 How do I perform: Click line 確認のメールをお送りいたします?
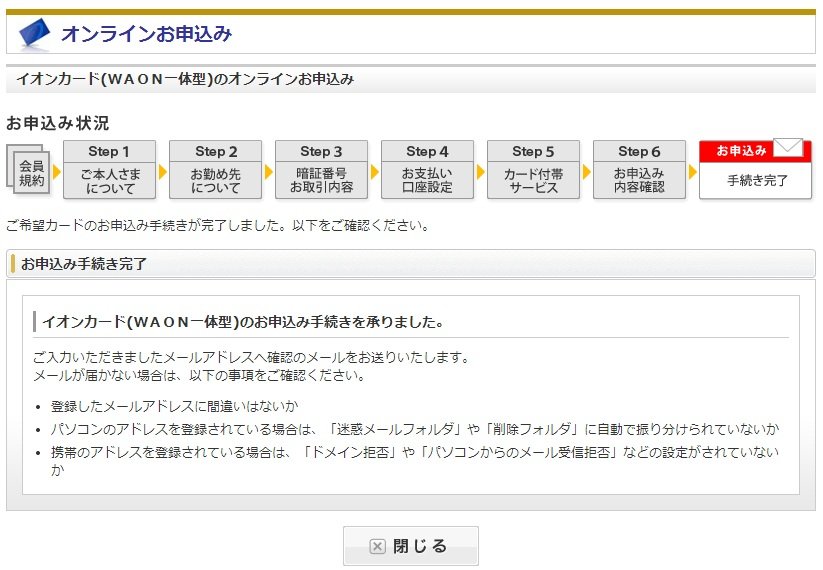[x=251, y=357]
